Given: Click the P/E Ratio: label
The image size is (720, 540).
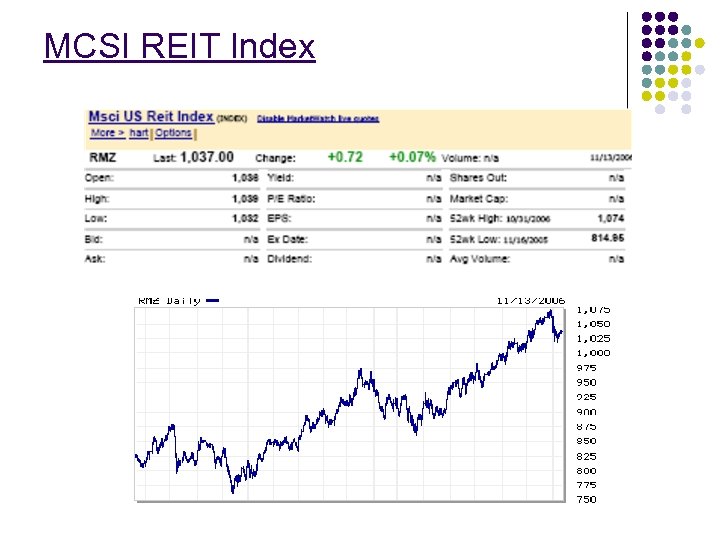Looking at the screenshot, I should point(291,199).
